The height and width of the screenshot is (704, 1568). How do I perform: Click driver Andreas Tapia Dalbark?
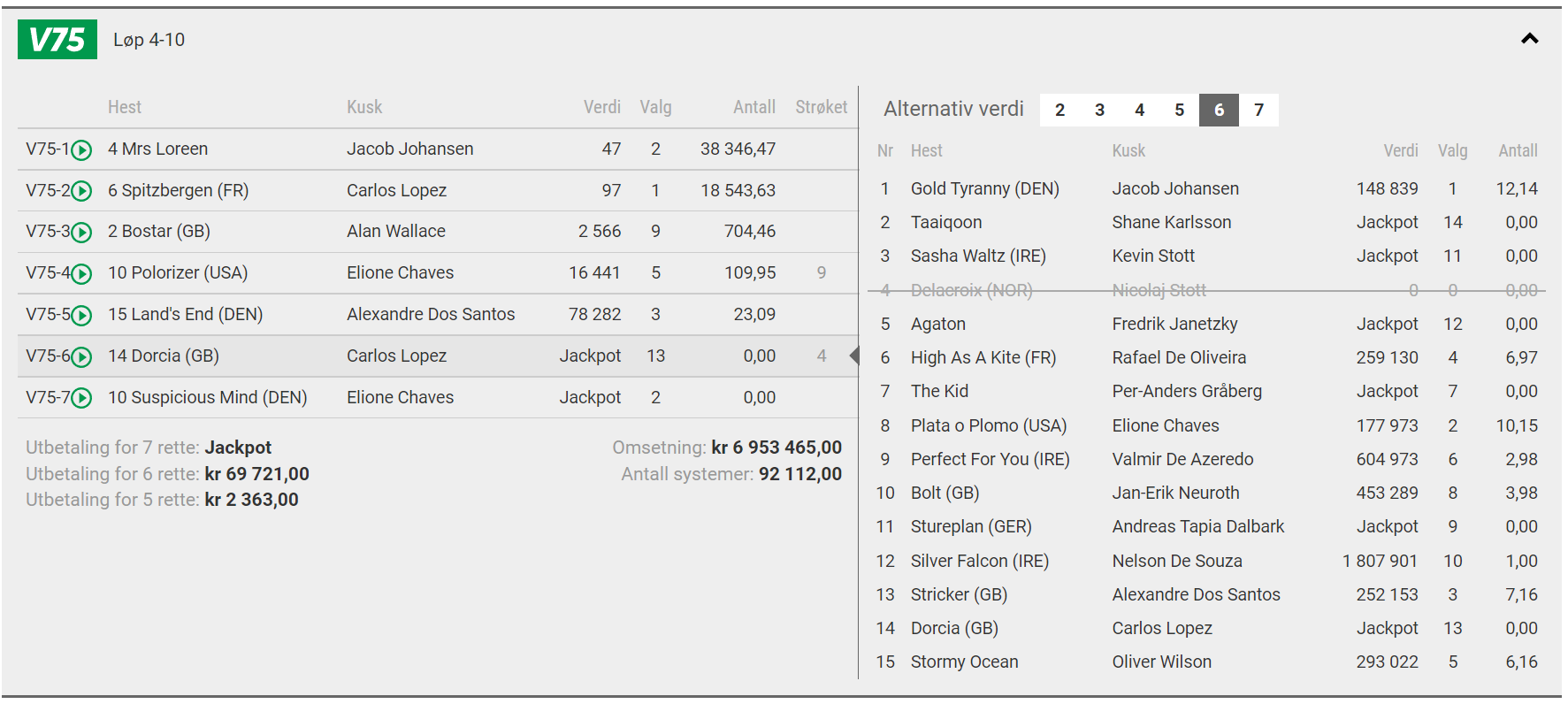point(1198,526)
